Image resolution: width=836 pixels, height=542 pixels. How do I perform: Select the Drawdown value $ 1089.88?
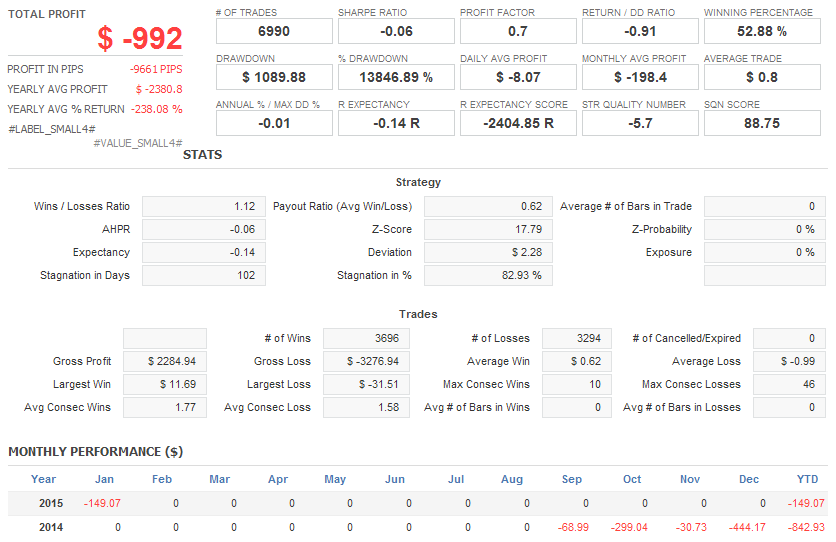tap(274, 77)
